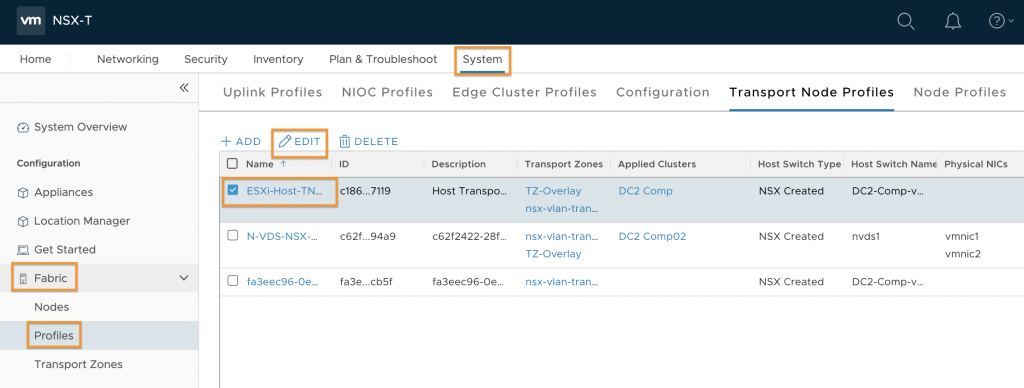Open Location Manager in the sidebar
This screenshot has height=388, width=1024.
(82, 221)
